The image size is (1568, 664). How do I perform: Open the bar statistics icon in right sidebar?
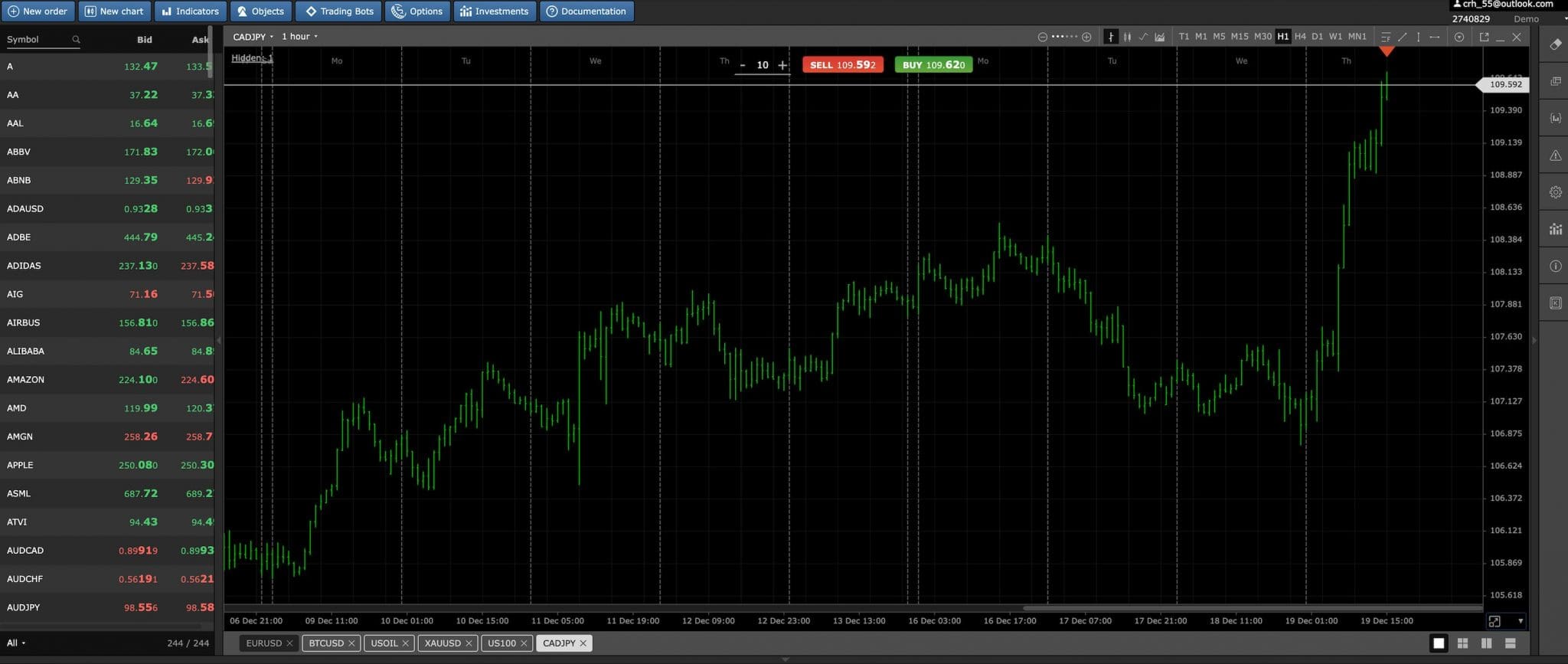[x=1555, y=229]
